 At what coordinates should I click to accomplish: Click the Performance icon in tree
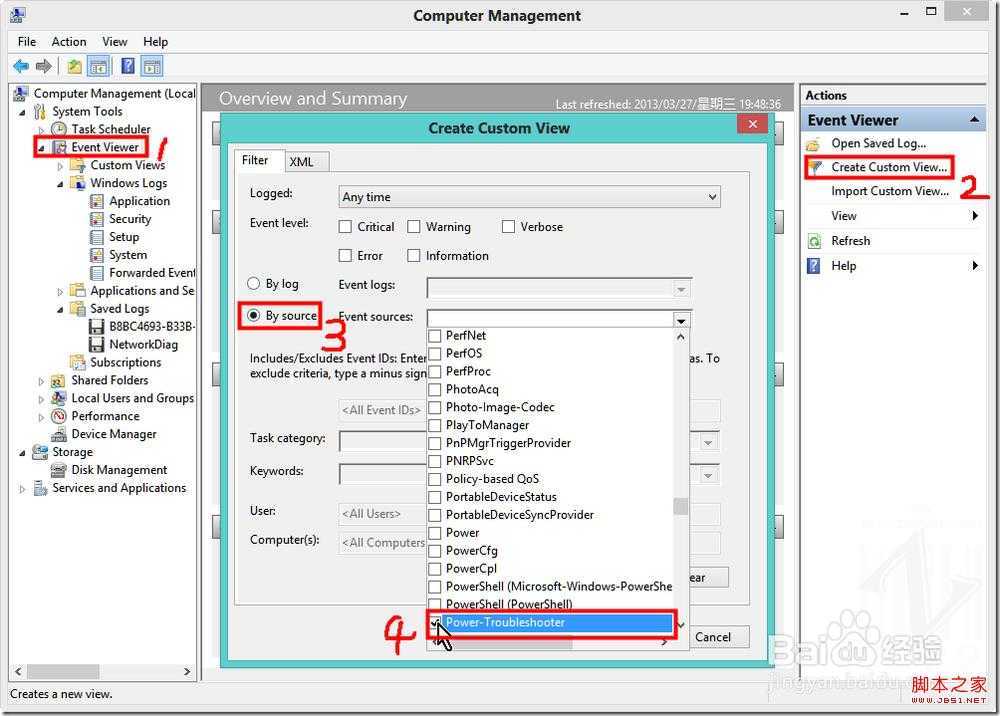click(59, 416)
